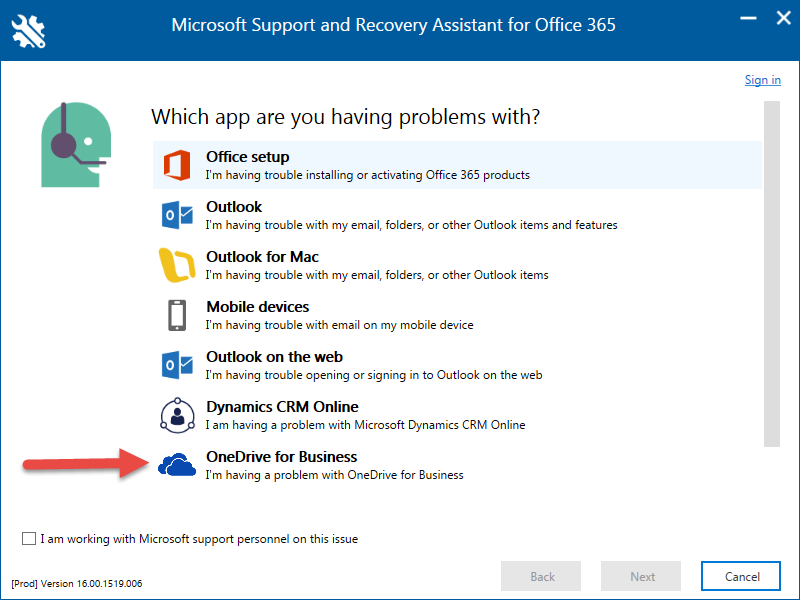The height and width of the screenshot is (600, 800).
Task: Open the Sign in link
Action: coord(762,80)
